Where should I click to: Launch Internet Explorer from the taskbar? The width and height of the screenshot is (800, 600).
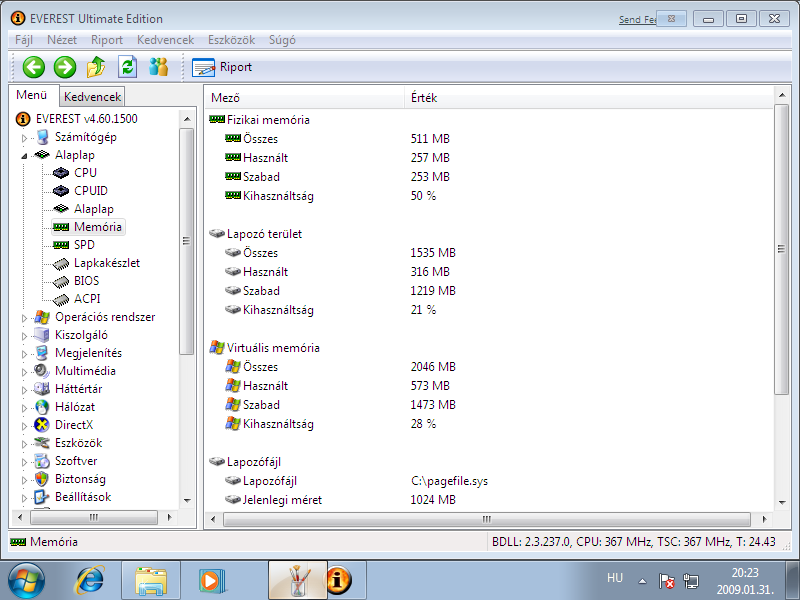tap(90, 581)
